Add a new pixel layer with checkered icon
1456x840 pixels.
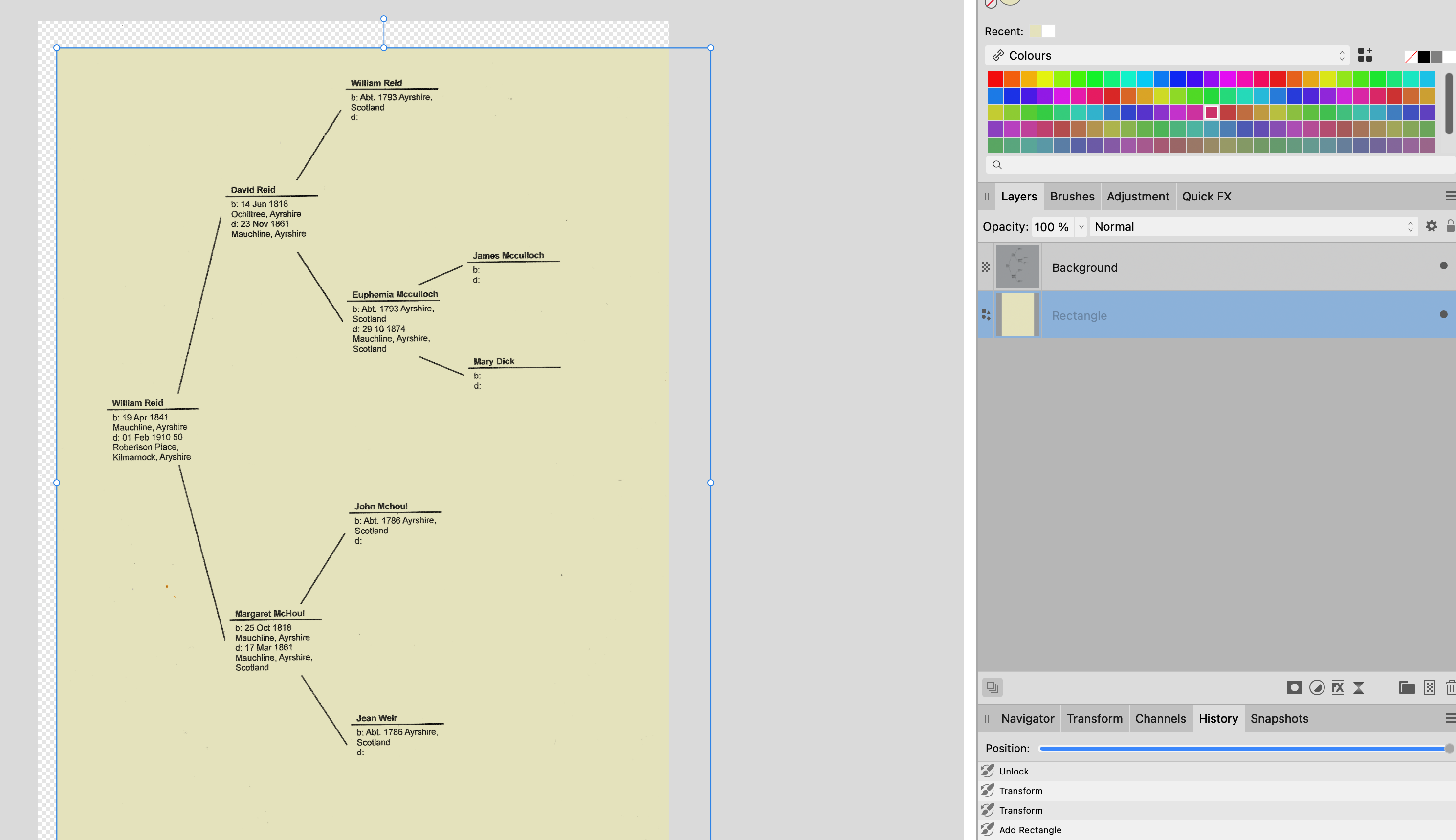click(x=1430, y=687)
